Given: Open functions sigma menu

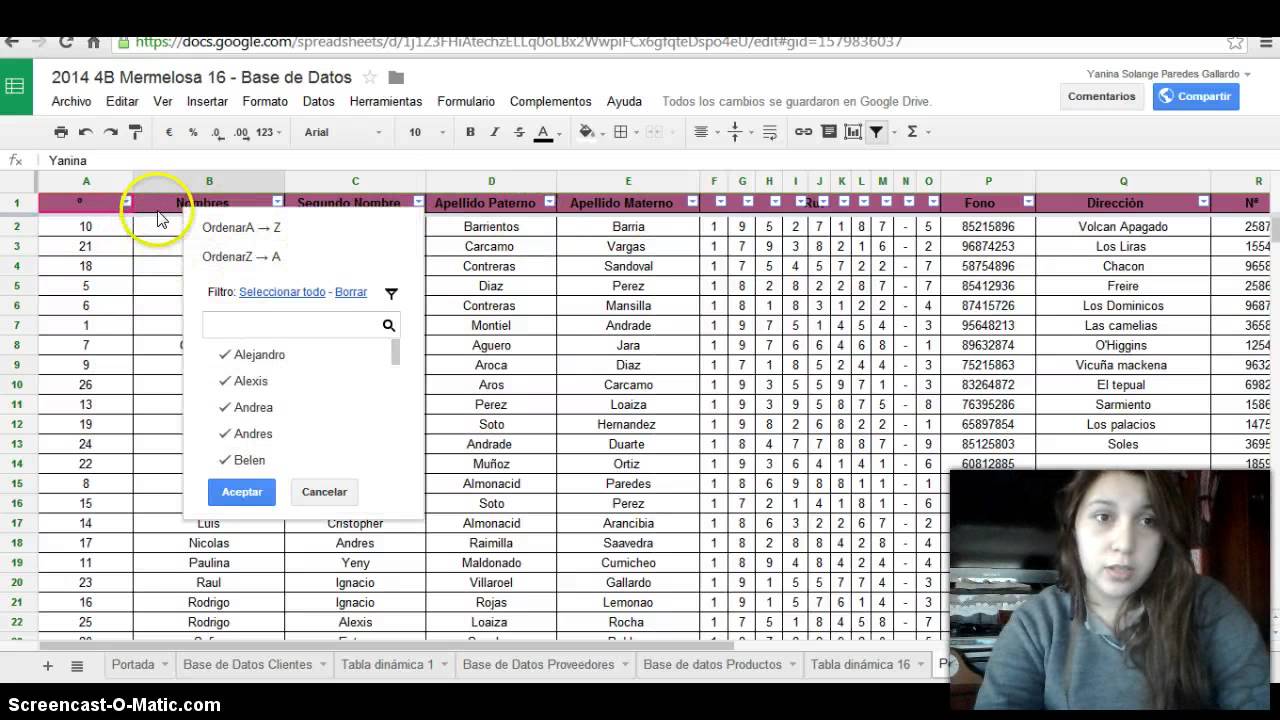Looking at the screenshot, I should (x=912, y=132).
